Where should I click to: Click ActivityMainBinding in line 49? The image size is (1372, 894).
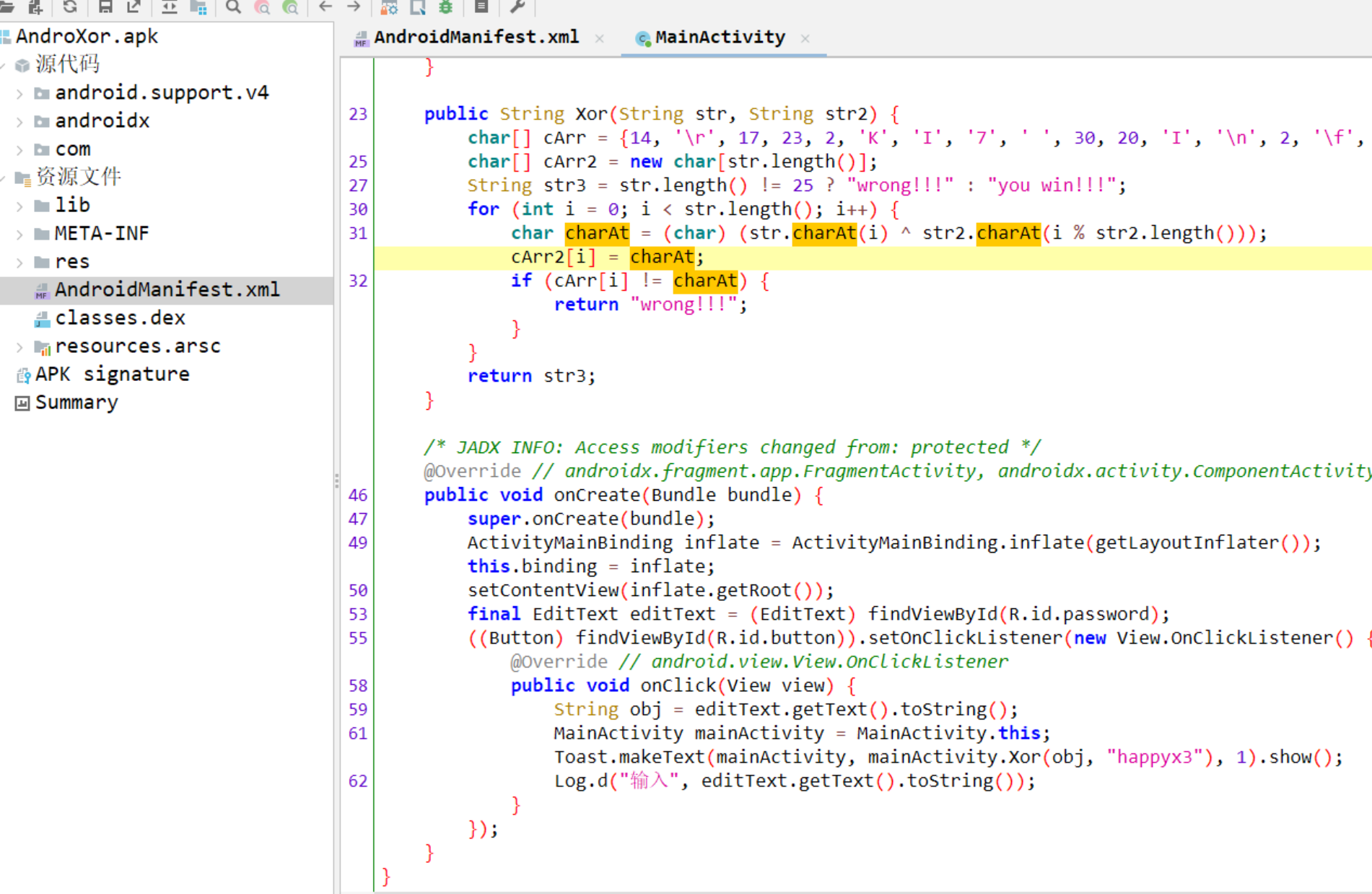pos(570,542)
